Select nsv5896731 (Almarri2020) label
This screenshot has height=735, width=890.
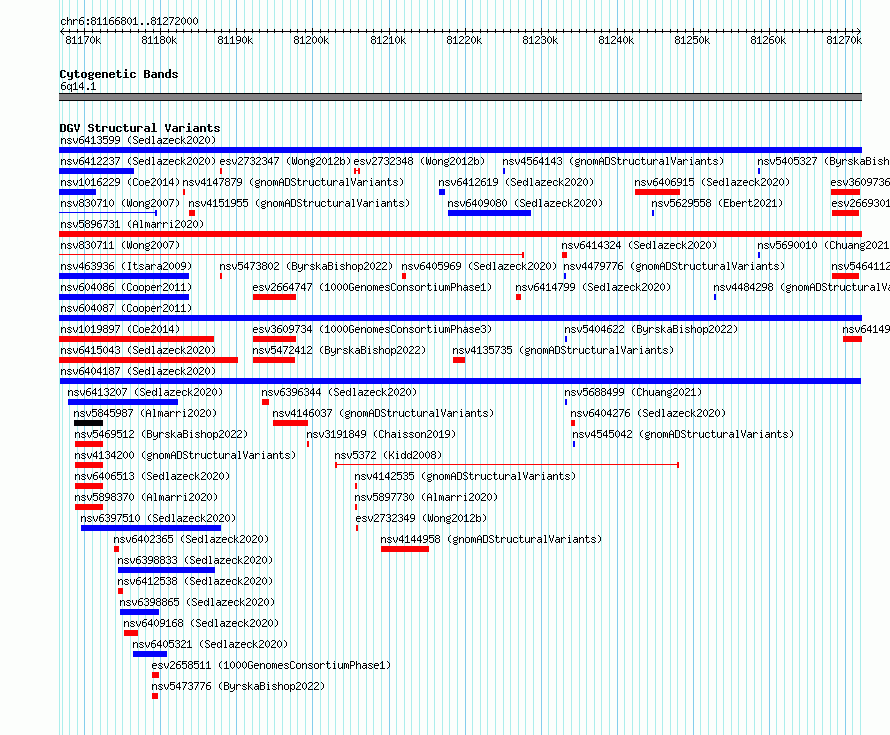click(132, 224)
